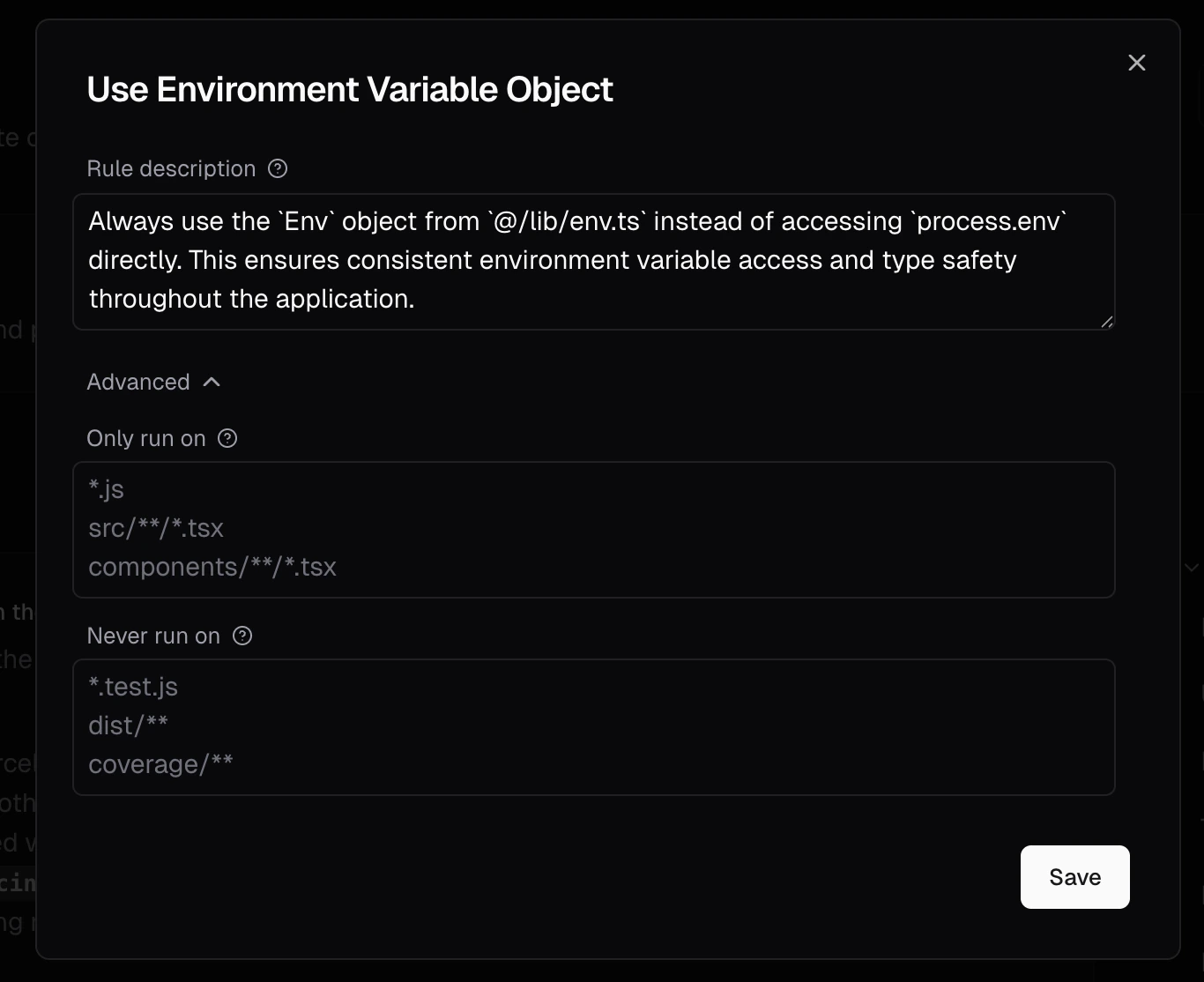1204x982 pixels.
Task: Click the help icon beside Never run on
Action: (x=242, y=636)
